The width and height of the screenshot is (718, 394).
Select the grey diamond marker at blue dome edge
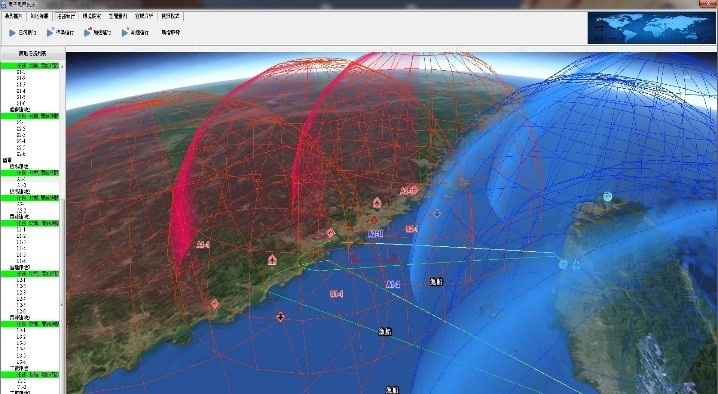(x=437, y=213)
